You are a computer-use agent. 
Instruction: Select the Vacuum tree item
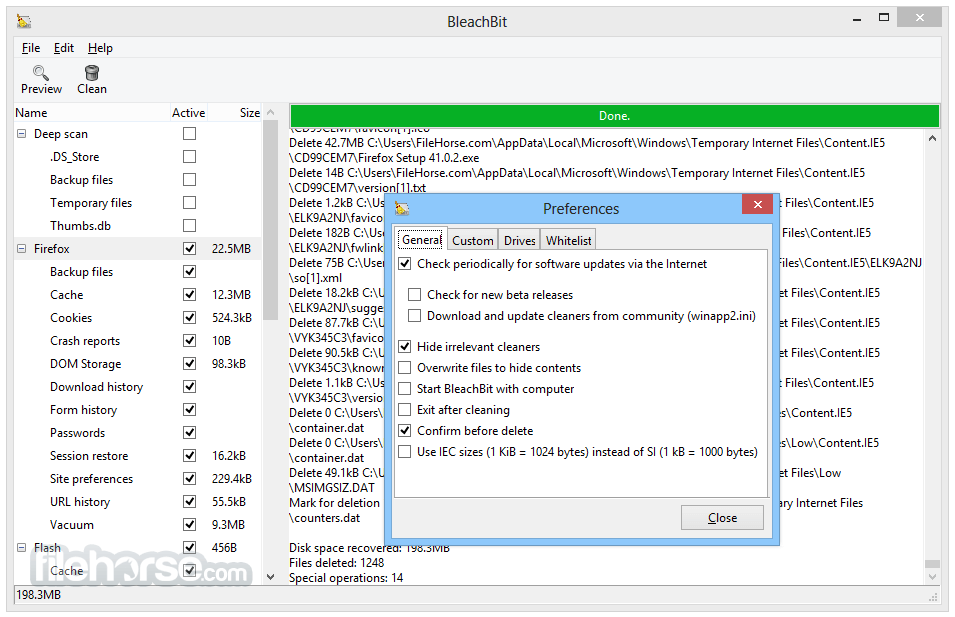72,525
